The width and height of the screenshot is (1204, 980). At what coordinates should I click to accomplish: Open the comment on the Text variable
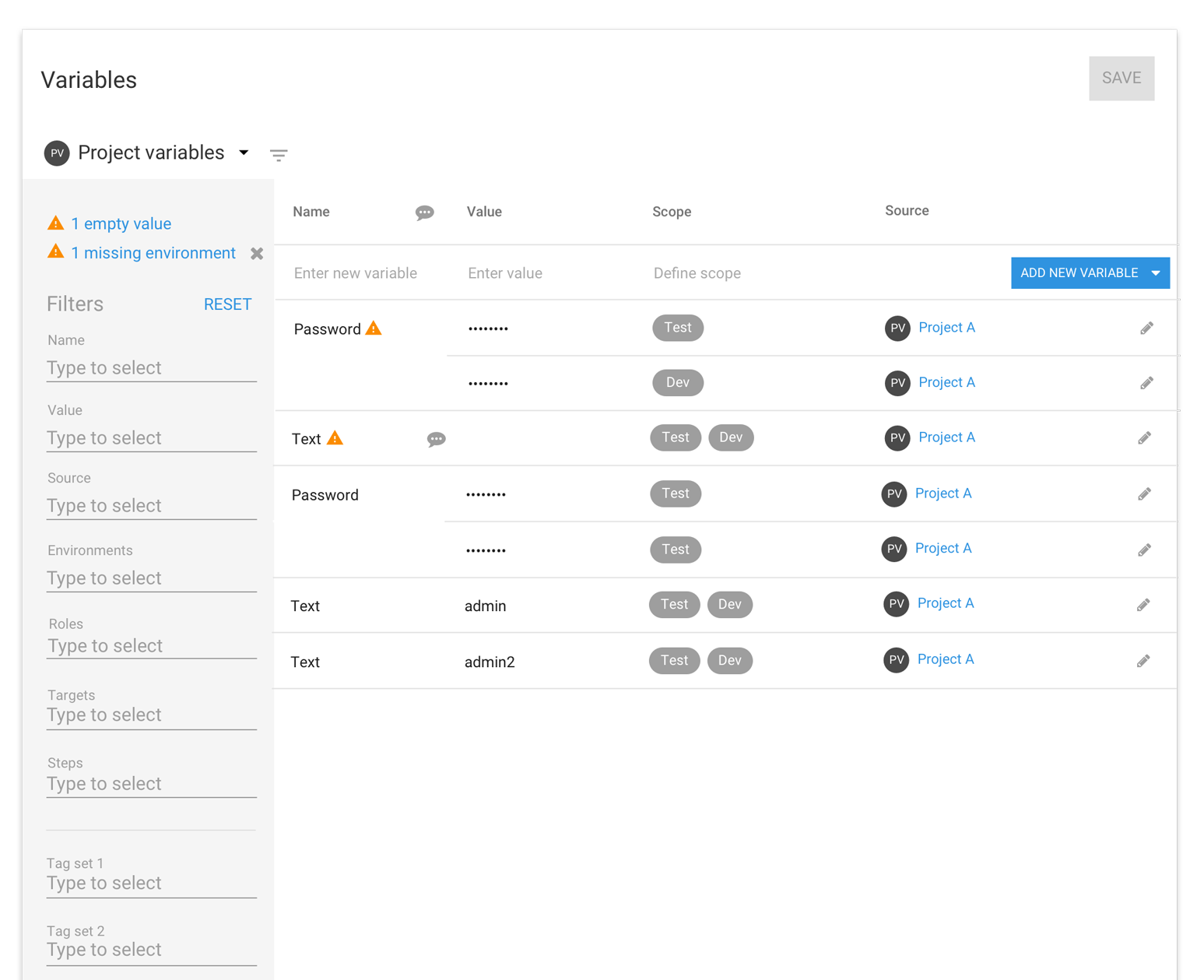click(x=437, y=440)
